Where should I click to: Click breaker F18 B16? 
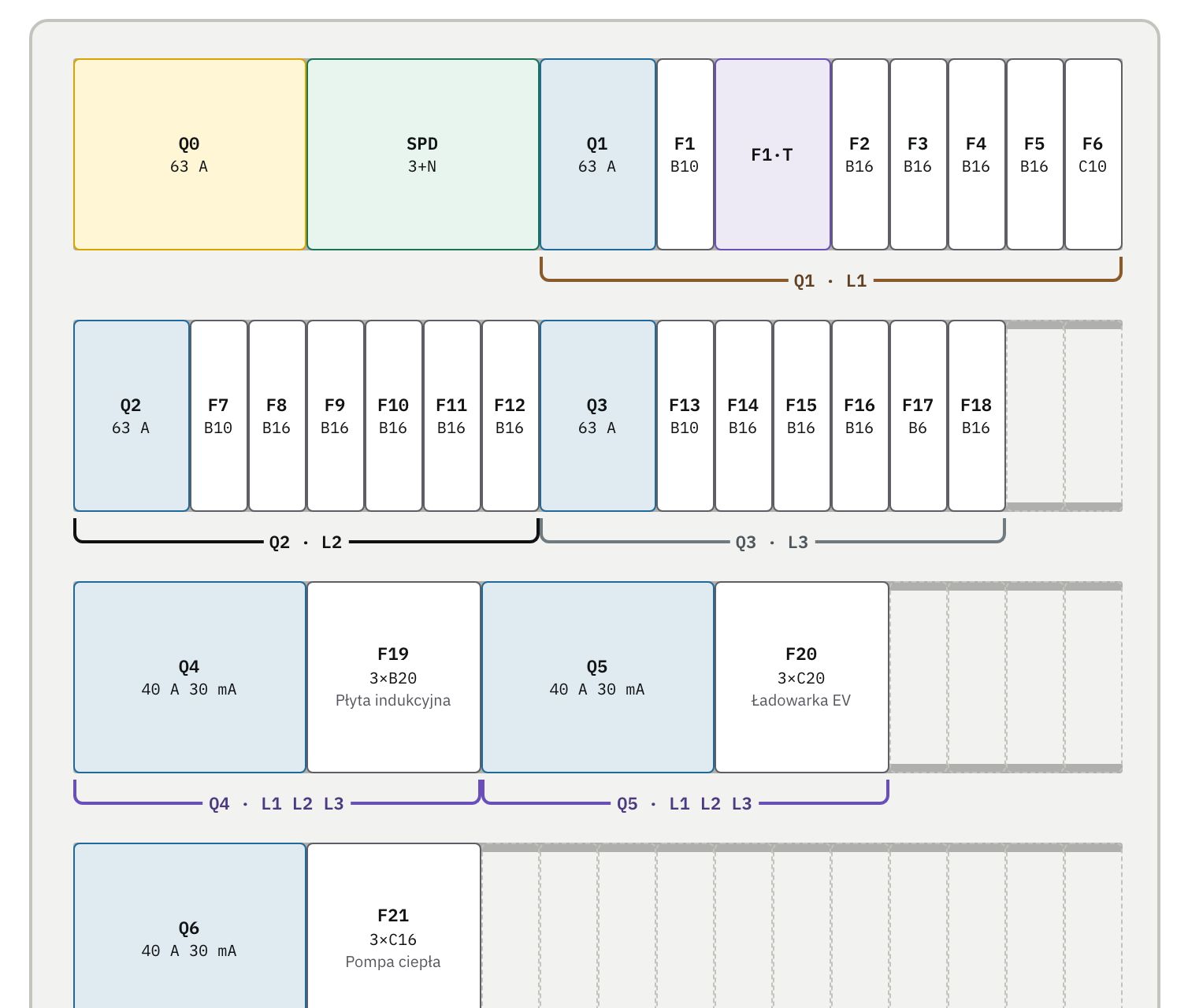click(977, 416)
